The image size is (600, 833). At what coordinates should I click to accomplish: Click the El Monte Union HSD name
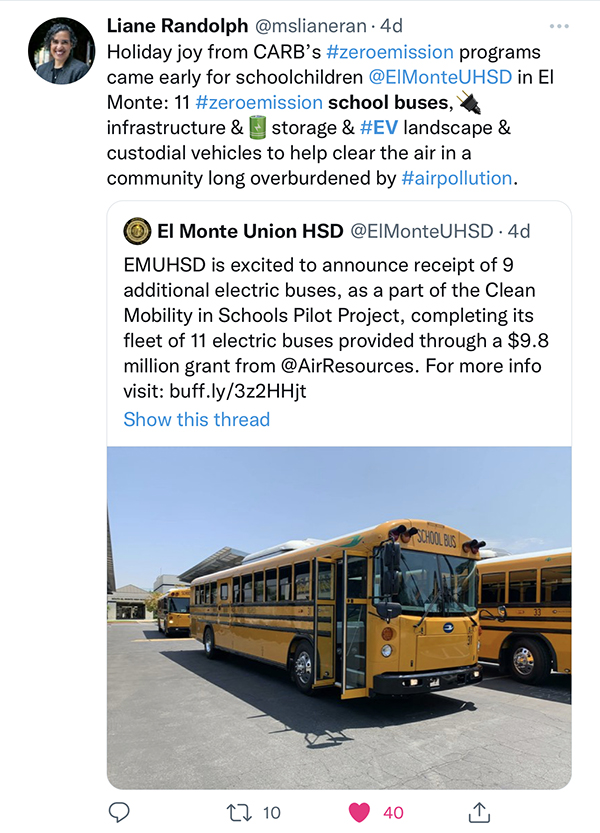[x=249, y=232]
